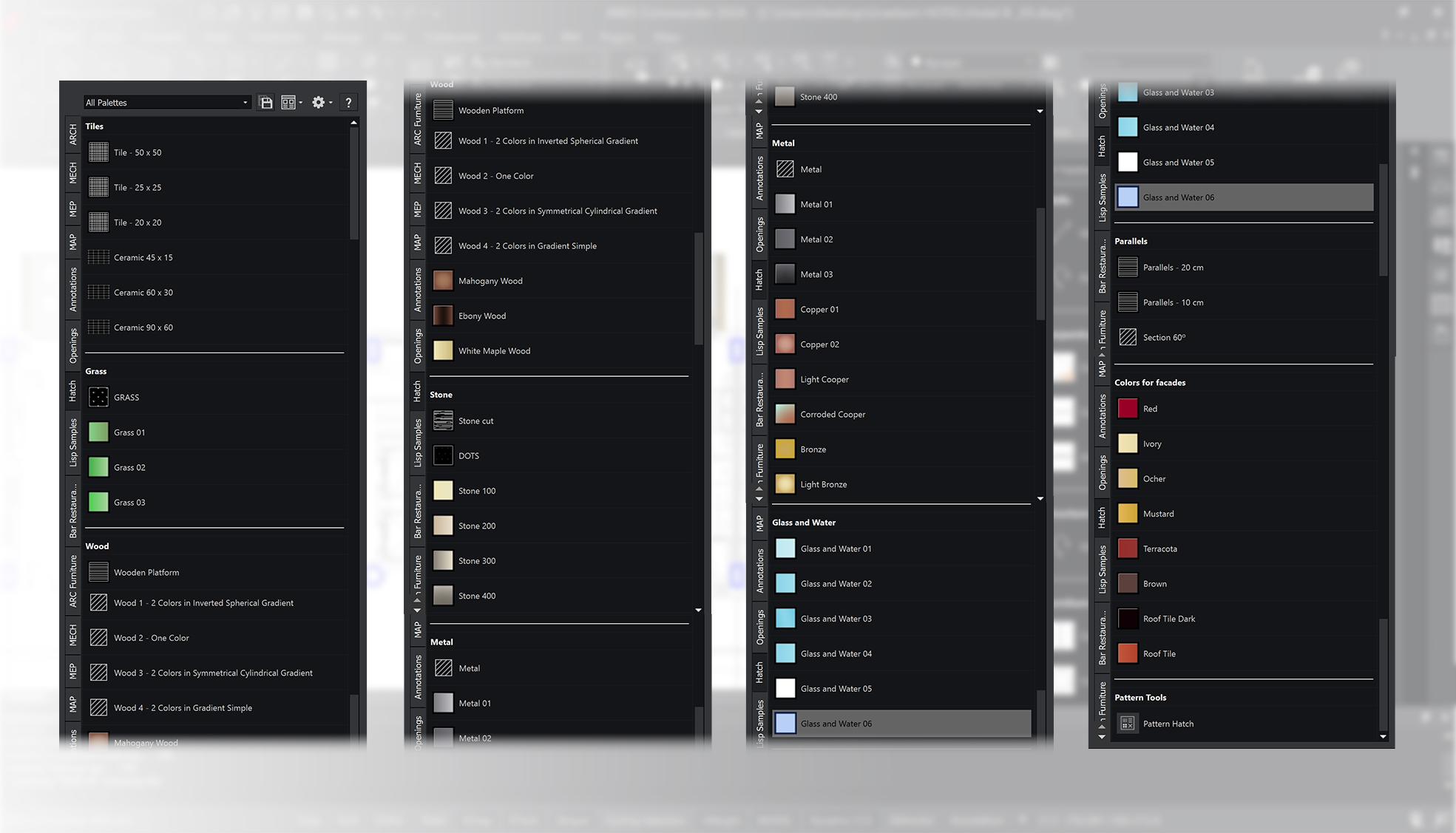Select the White Maple Wood material
This screenshot has width=1456, height=833.
561,351
